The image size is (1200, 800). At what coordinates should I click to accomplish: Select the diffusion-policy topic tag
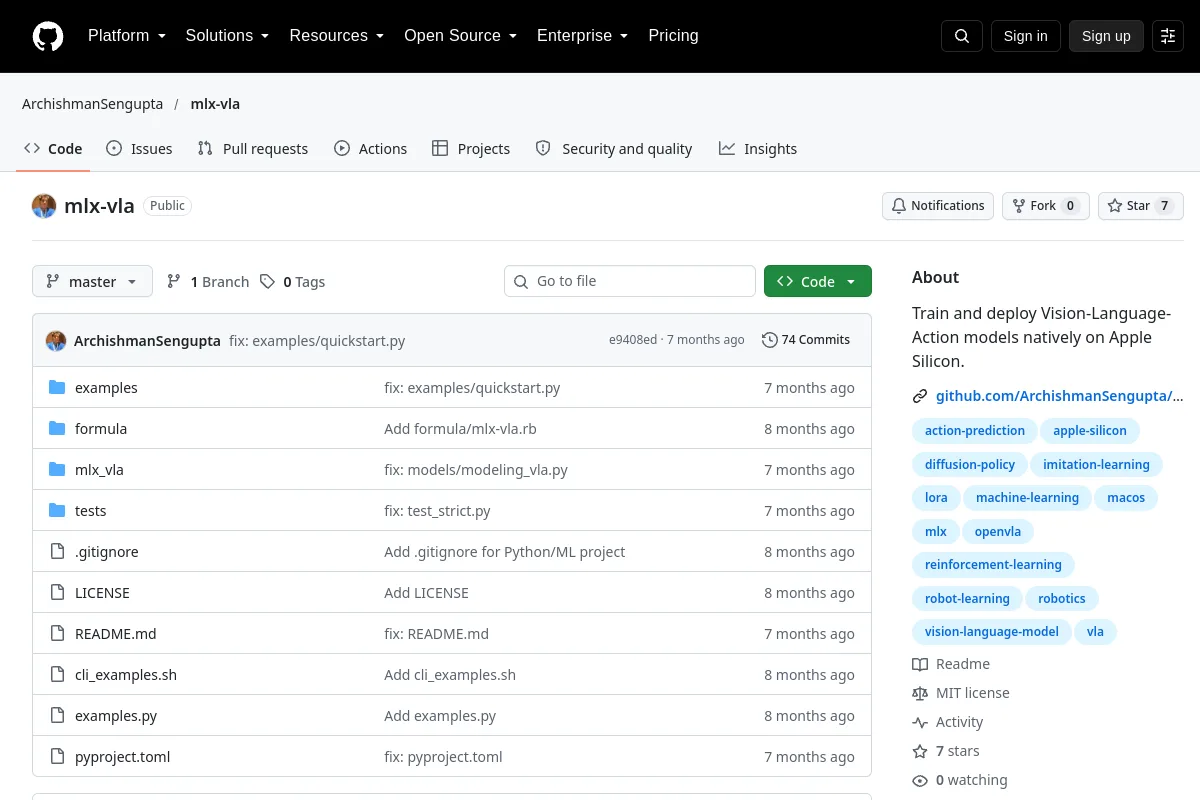point(970,464)
